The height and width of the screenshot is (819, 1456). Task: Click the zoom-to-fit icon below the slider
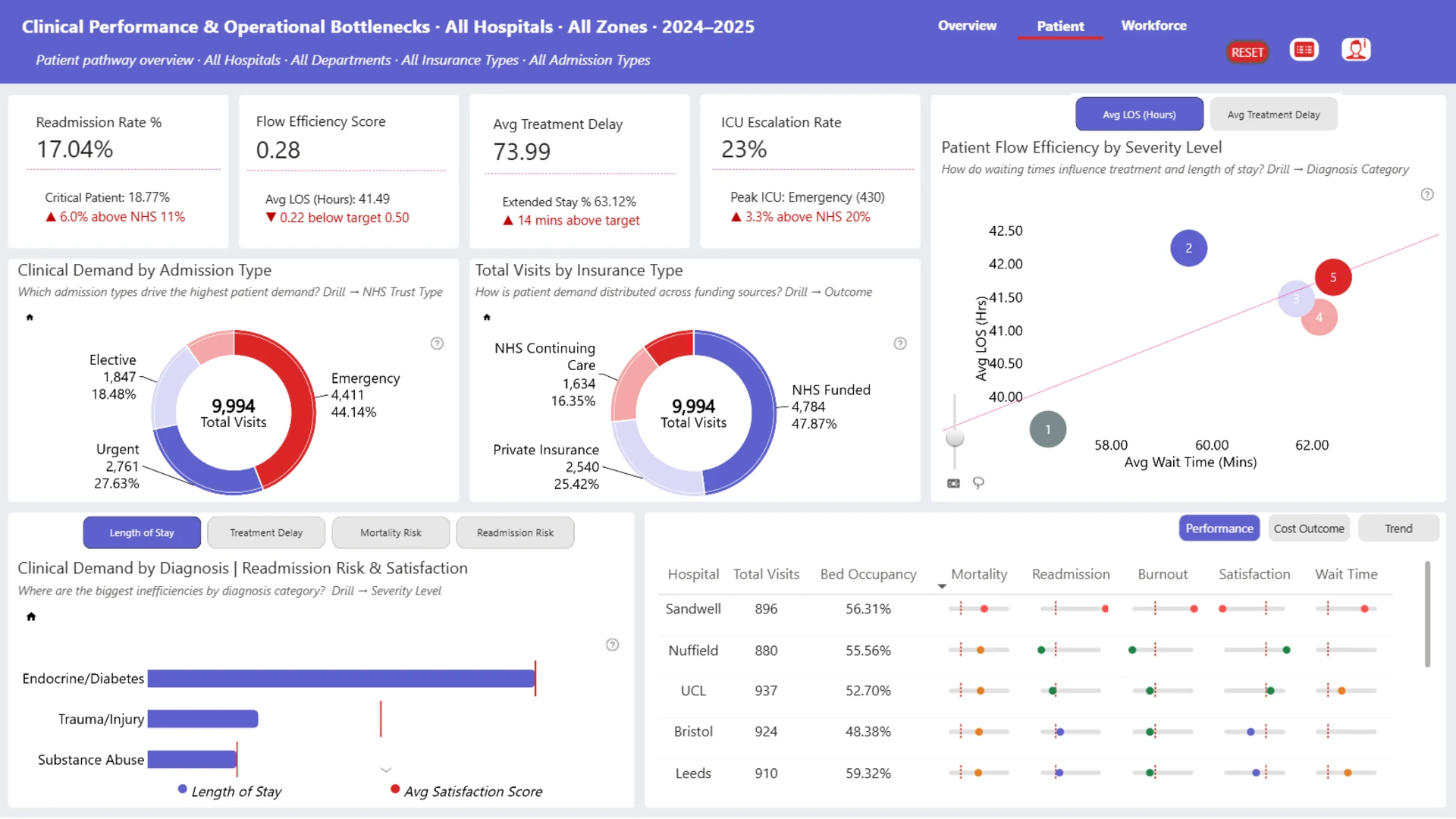[953, 483]
